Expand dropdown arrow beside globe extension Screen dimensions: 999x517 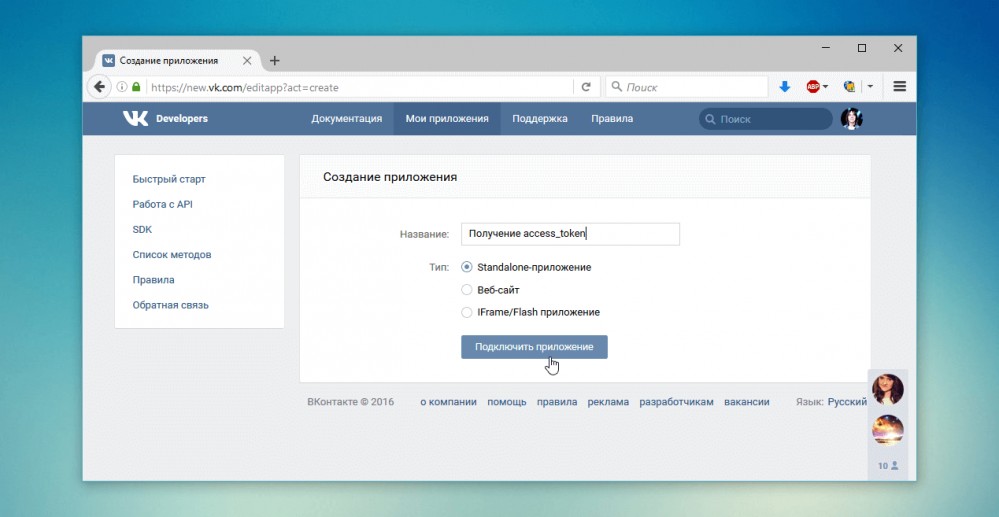[870, 87]
